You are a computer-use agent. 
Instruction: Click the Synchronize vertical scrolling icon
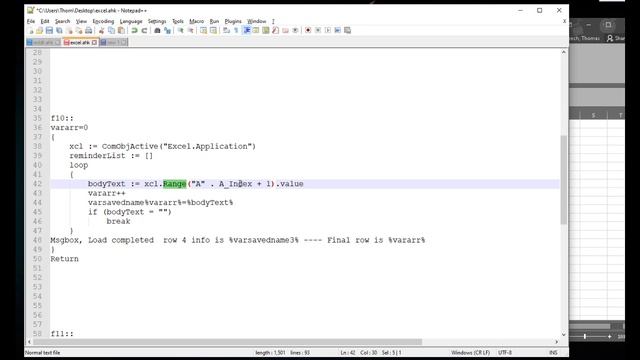point(203,31)
